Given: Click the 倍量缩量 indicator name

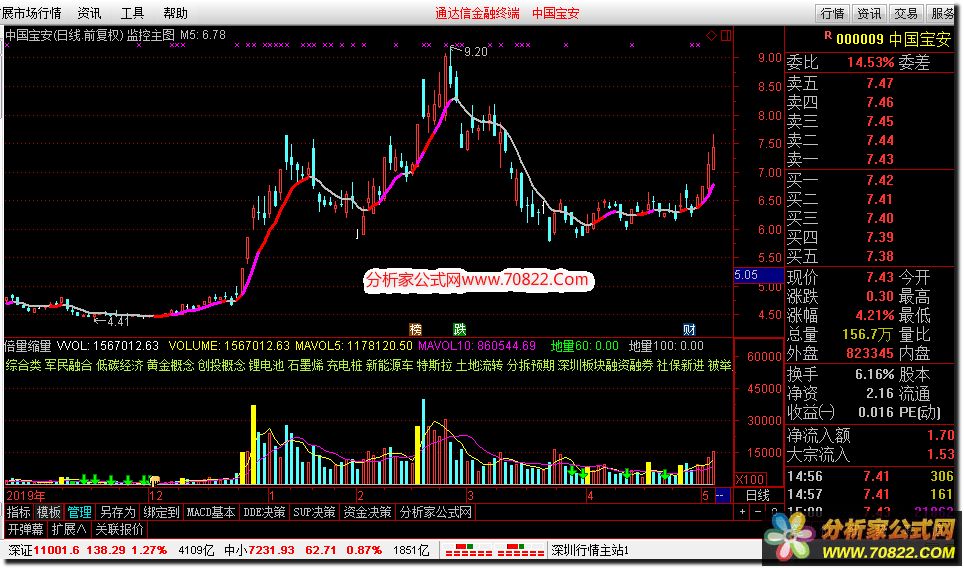Looking at the screenshot, I should tap(28, 346).
